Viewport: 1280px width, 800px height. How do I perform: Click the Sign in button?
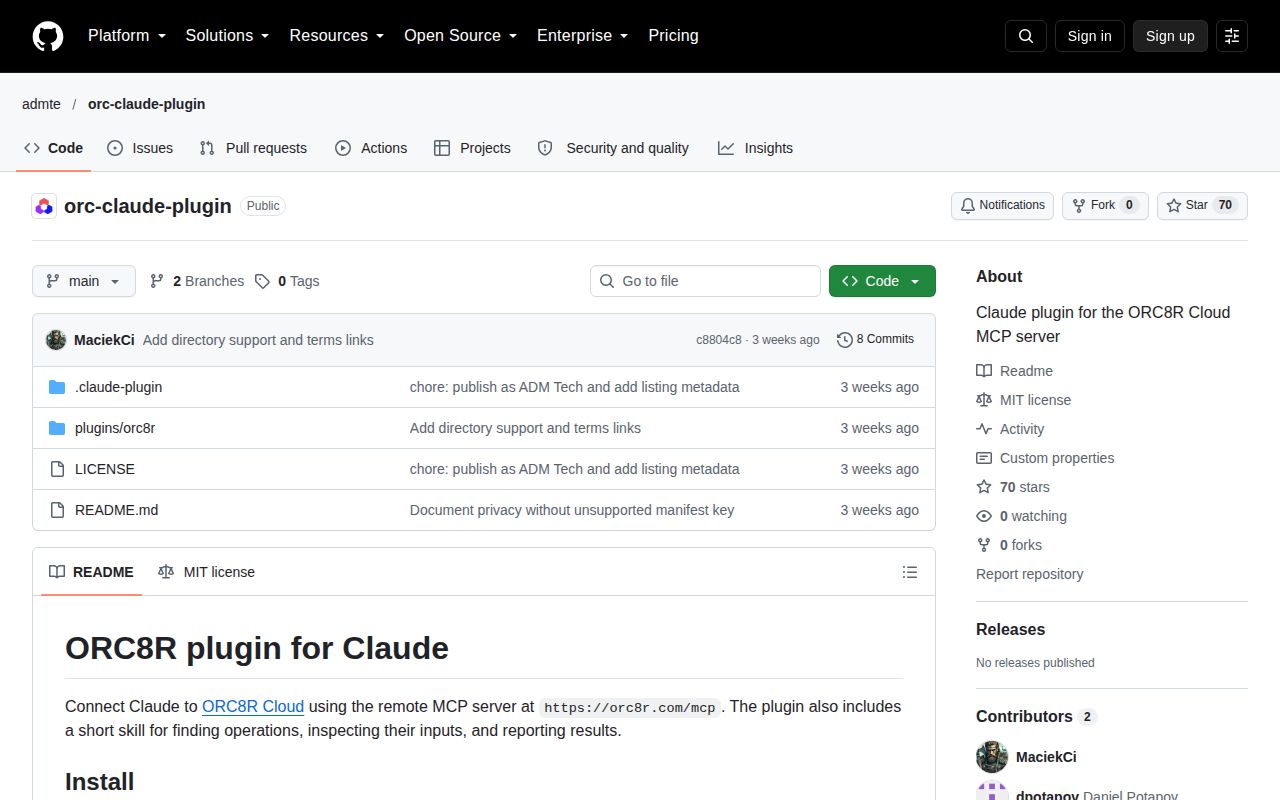[1089, 36]
